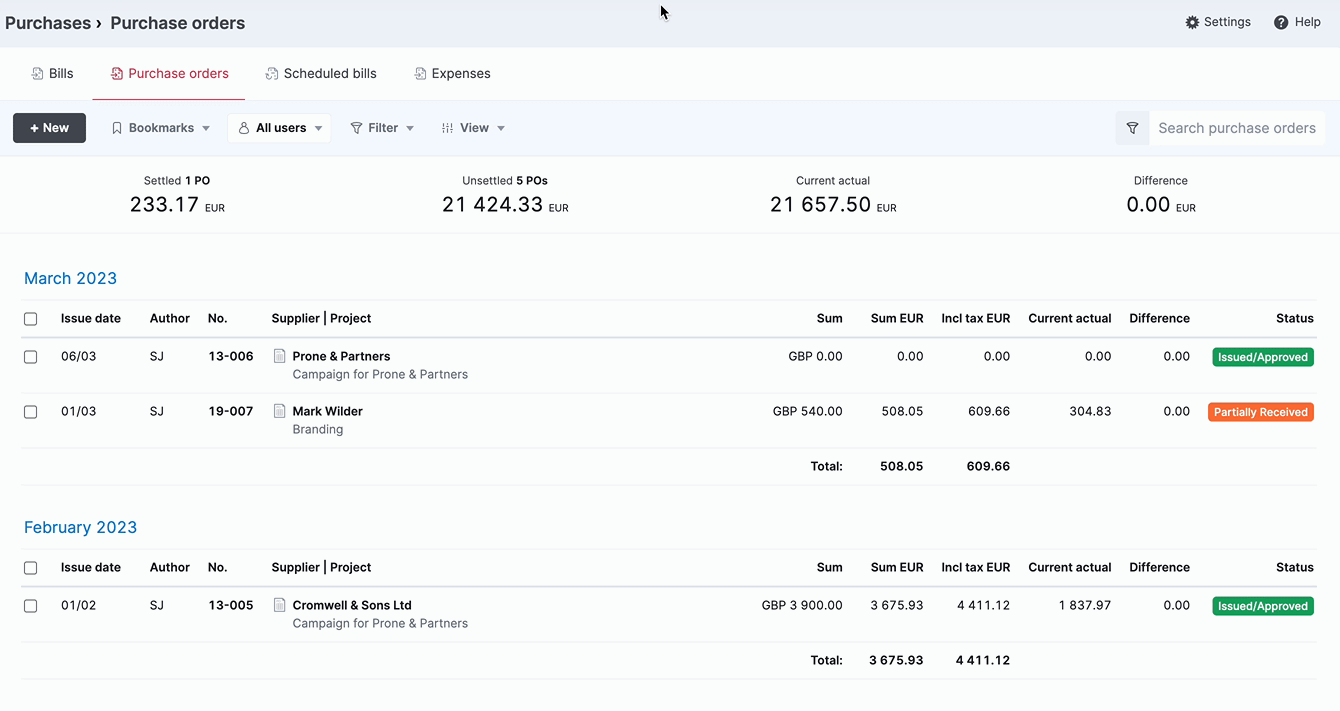
Task: Select all March 2023 purchase orders checkbox
Action: (x=31, y=319)
